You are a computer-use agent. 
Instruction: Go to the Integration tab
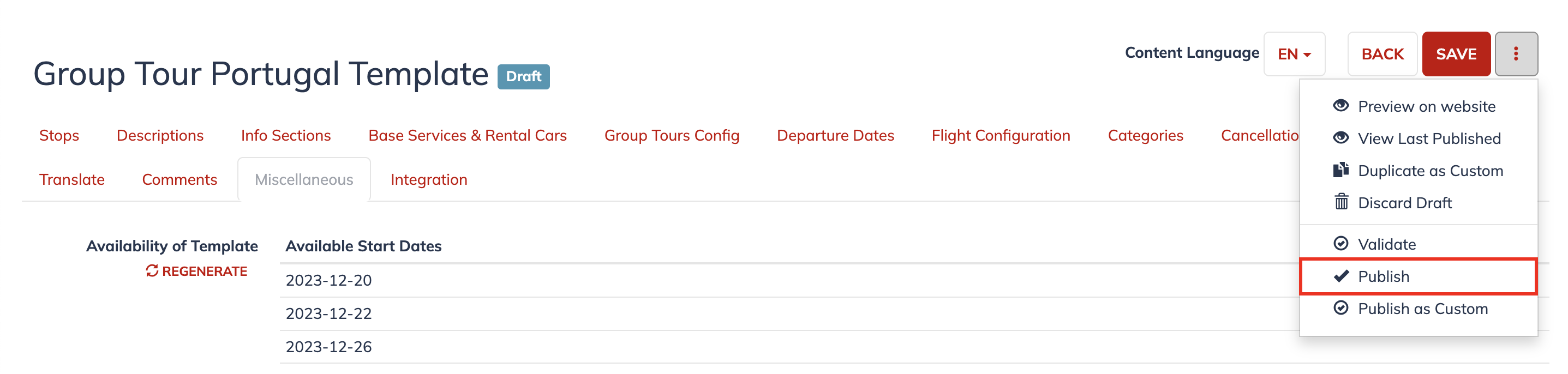click(428, 180)
